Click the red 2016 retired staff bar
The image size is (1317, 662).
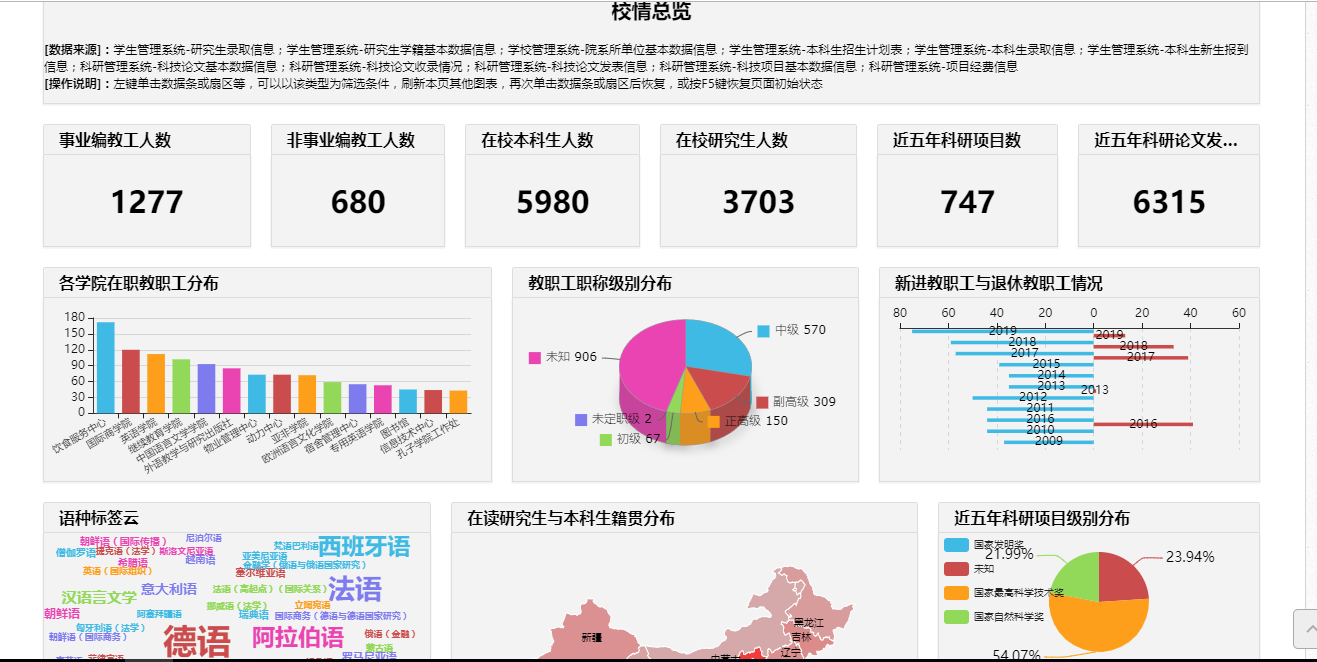pyautogui.click(x=1142, y=425)
